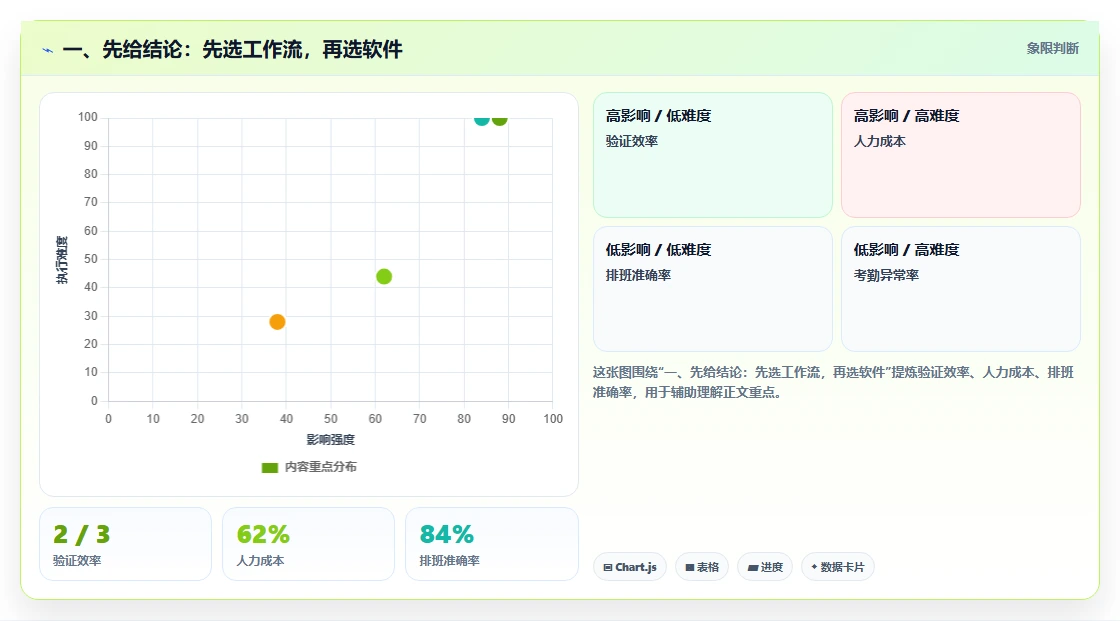Click the 排班准确率 text in the quadrant card
Viewport: 1120px width, 621px height.
[x=639, y=275]
